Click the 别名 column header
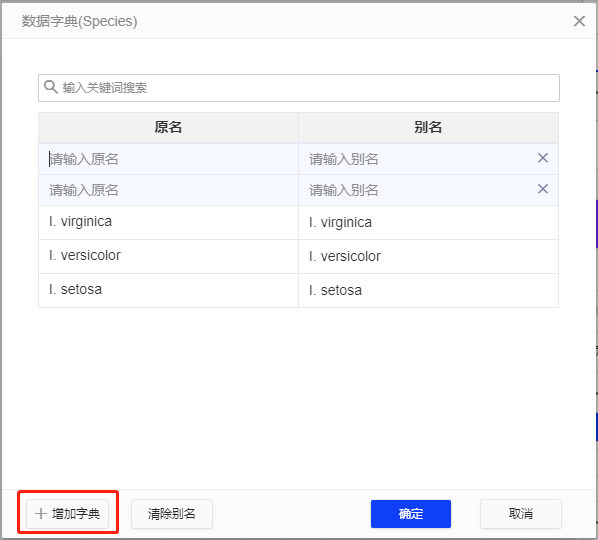Image resolution: width=598 pixels, height=540 pixels. coord(428,127)
